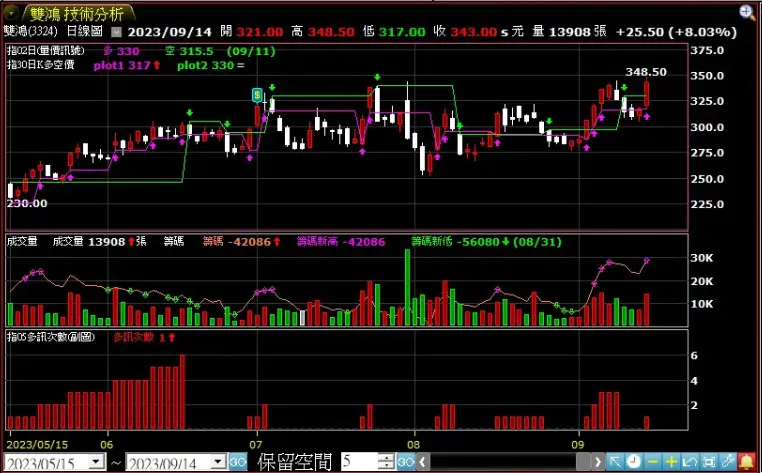
Task: Increase 保留空間 value with up stepper arrow
Action: [x=386, y=457]
